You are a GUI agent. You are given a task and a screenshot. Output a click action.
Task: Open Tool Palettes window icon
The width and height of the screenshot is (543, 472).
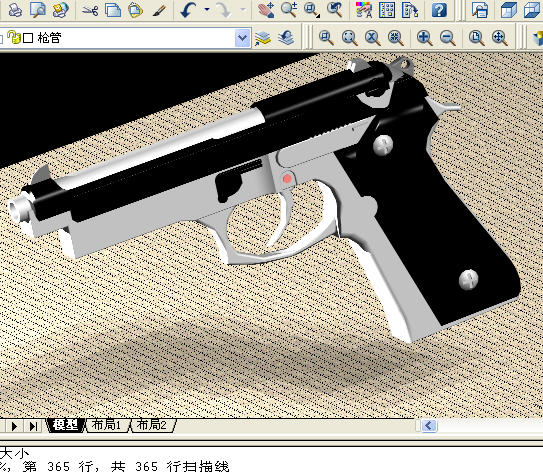pyautogui.click(x=410, y=10)
